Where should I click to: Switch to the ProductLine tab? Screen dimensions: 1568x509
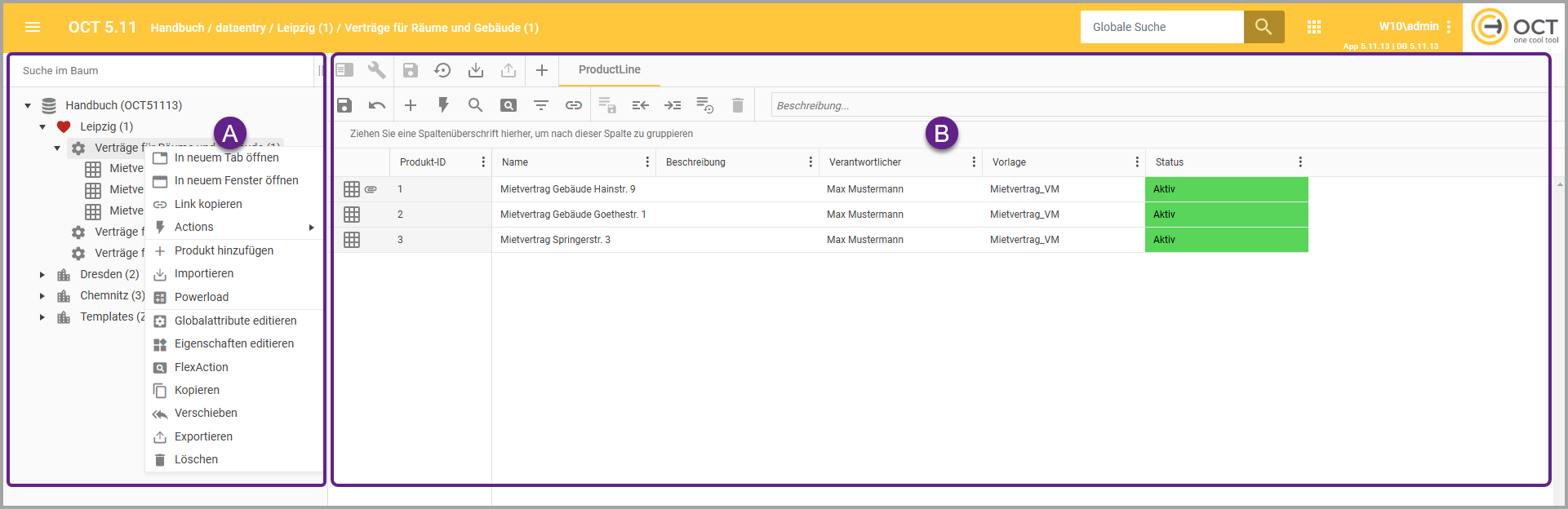click(x=609, y=70)
